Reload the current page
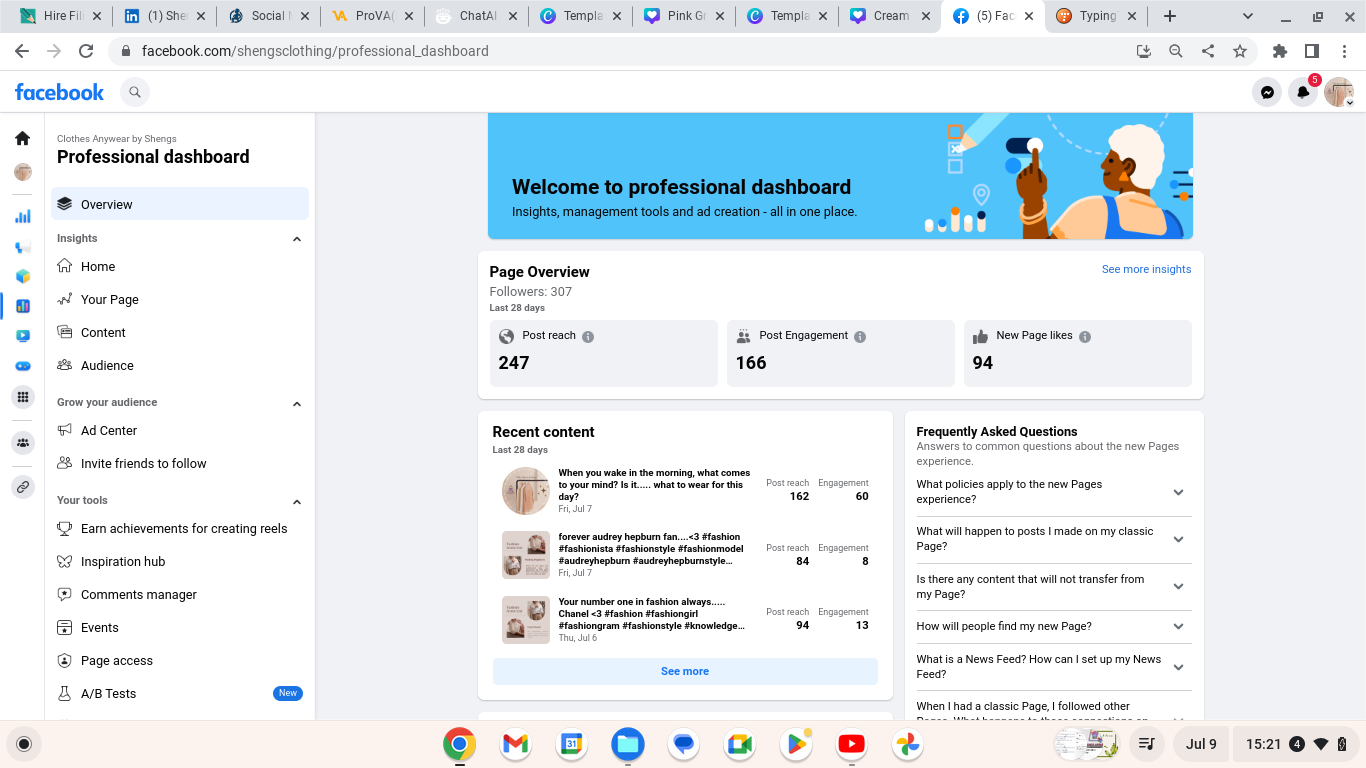 pyautogui.click(x=86, y=51)
